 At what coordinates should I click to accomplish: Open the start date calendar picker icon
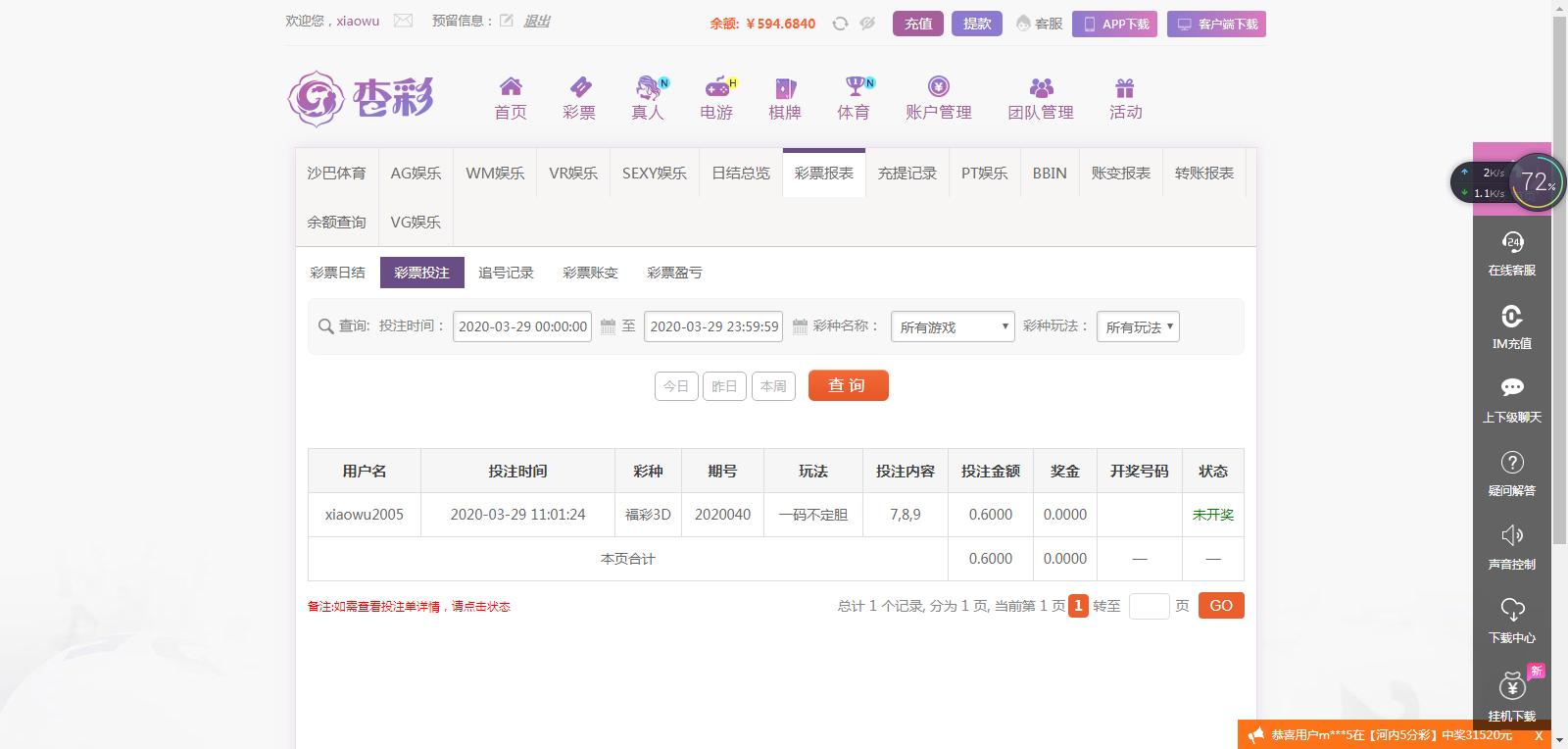click(x=608, y=326)
